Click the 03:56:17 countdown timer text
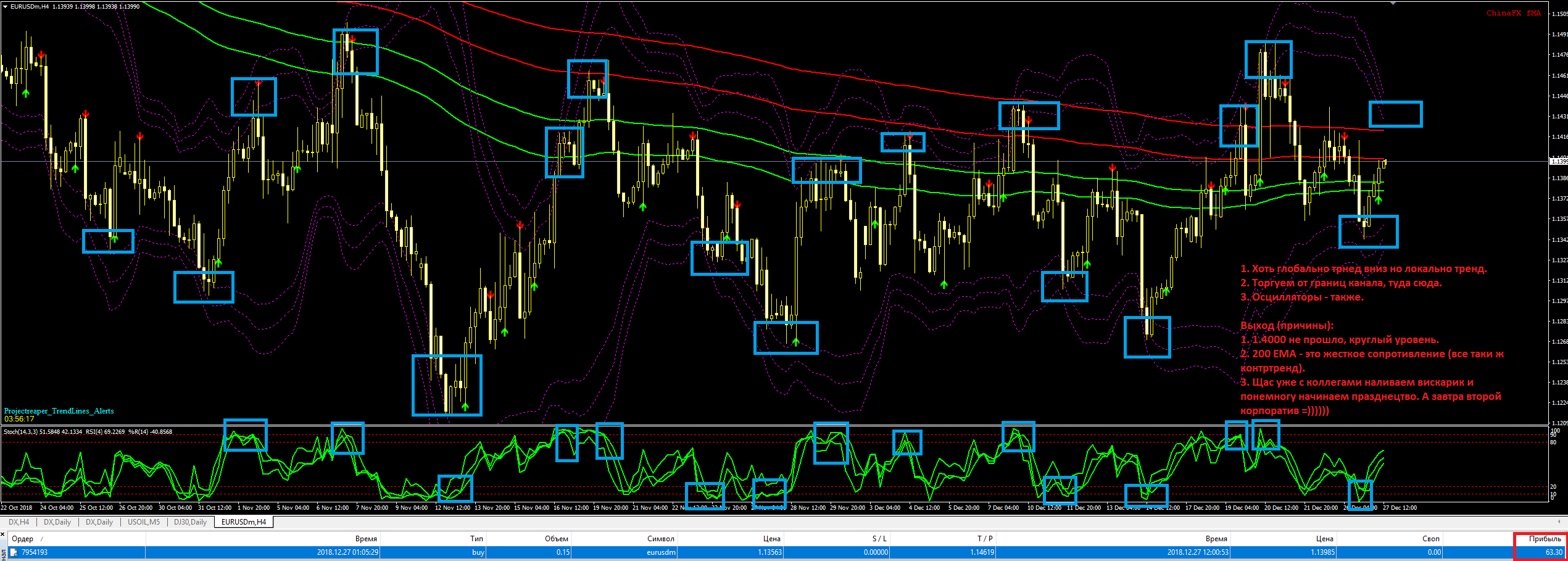 tap(19, 419)
